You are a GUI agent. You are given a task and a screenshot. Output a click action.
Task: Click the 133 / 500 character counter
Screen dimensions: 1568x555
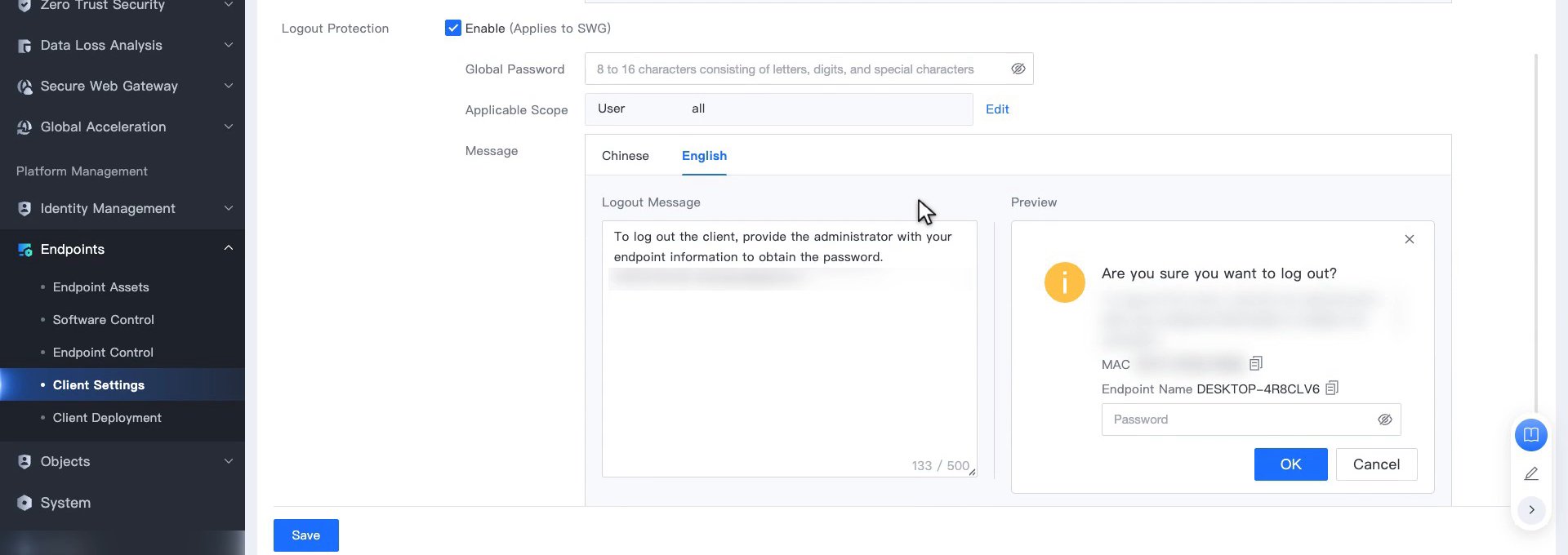pos(940,466)
